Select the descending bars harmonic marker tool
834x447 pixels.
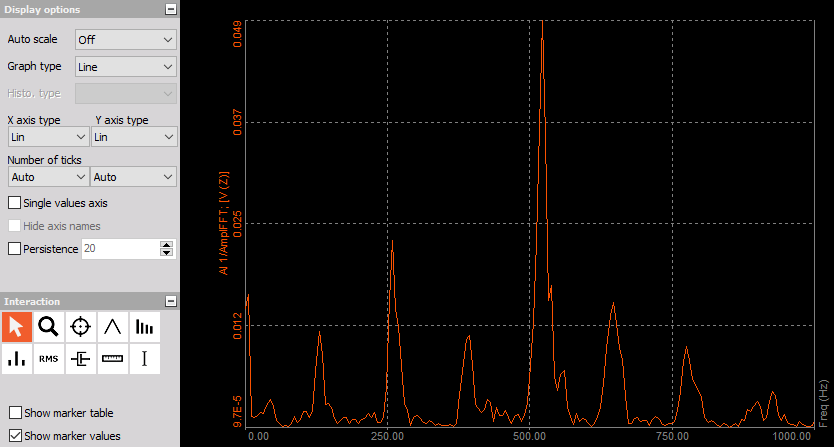click(144, 327)
